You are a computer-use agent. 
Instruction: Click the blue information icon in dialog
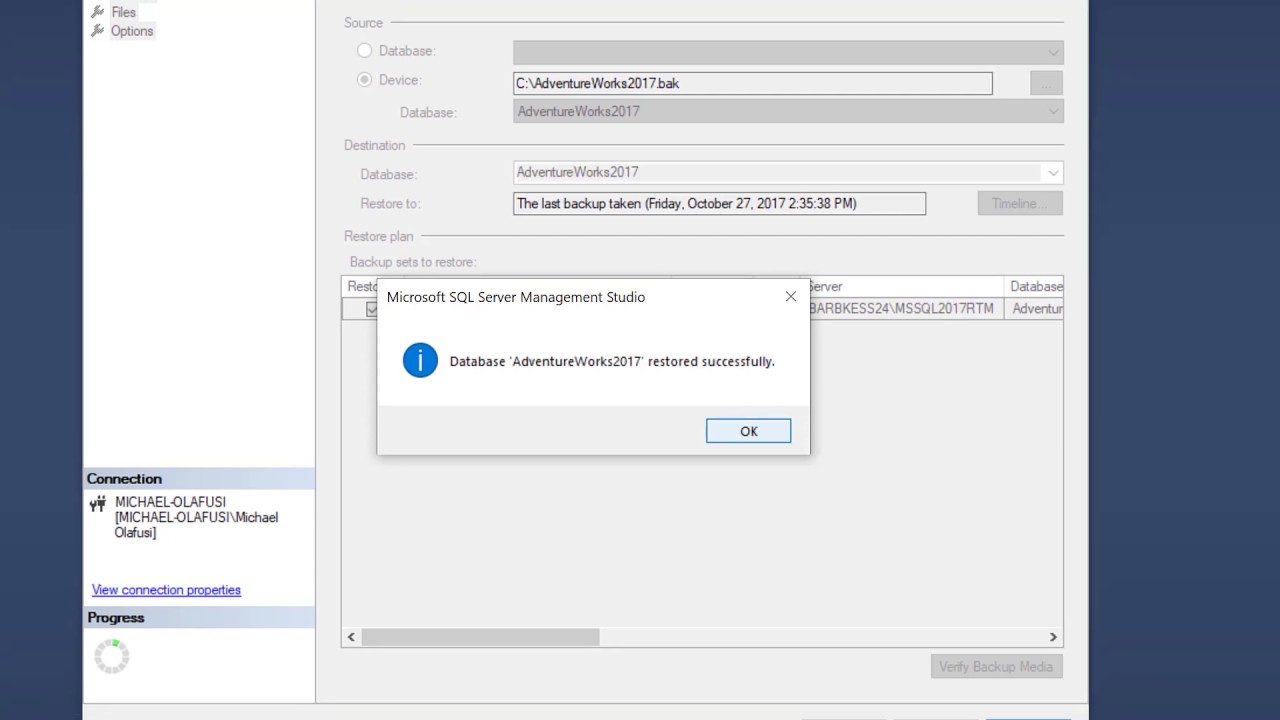coord(420,360)
